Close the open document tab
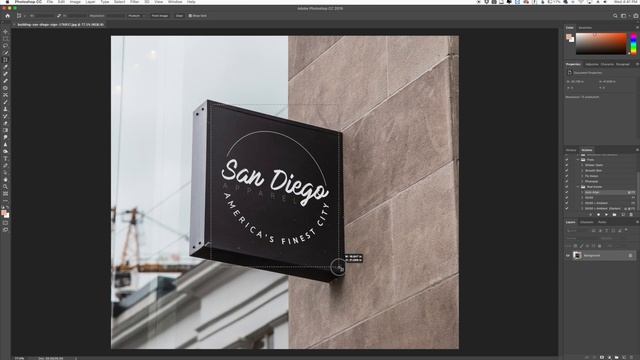This screenshot has width=640, height=360. click(15, 24)
